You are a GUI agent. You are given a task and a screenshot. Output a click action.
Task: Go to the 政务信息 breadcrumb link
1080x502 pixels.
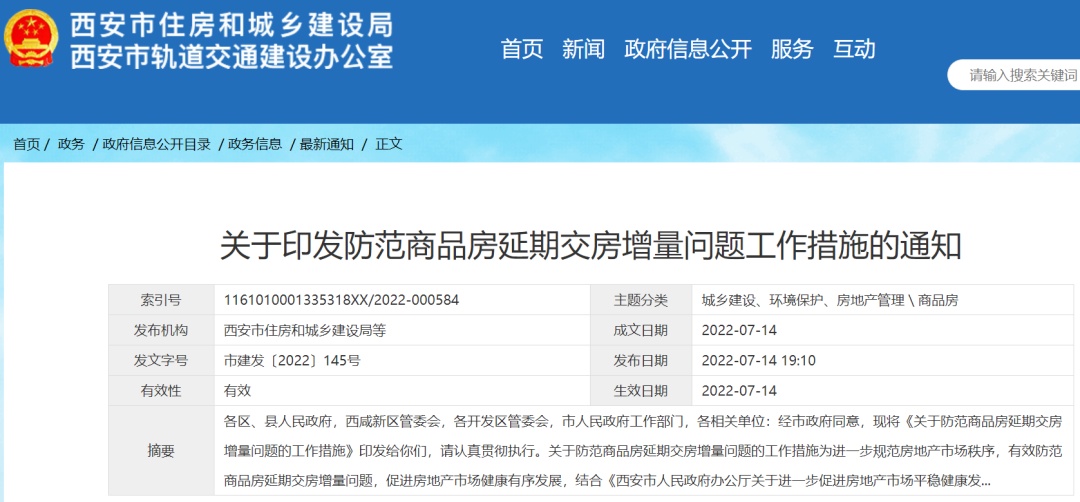point(255,144)
